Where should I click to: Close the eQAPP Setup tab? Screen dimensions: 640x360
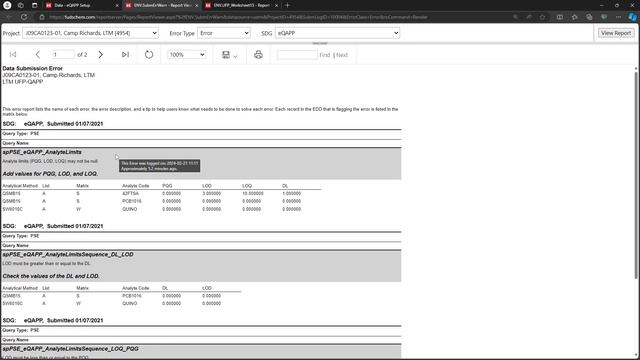click(117, 6)
